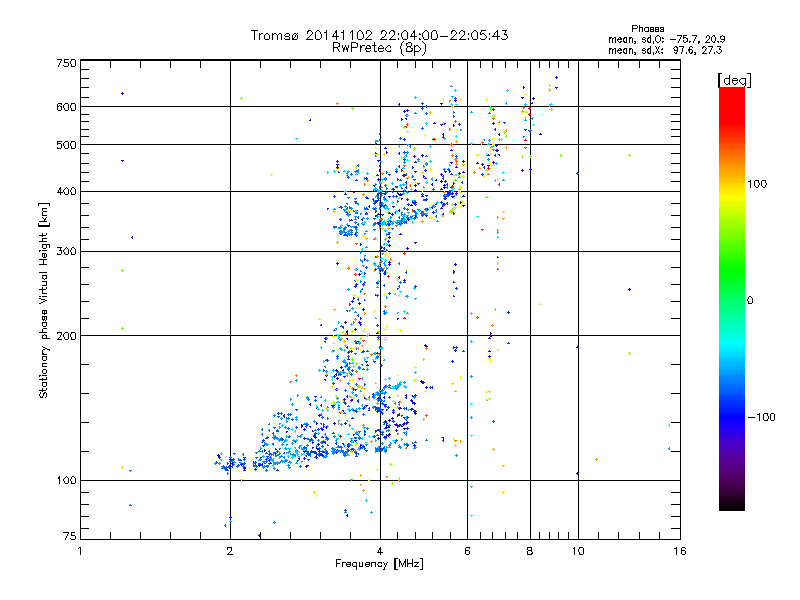The image size is (800, 600).
Task: Click the plot title 'Tromsø 20141102 22:04:00-22:05:43'
Action: click(x=379, y=35)
